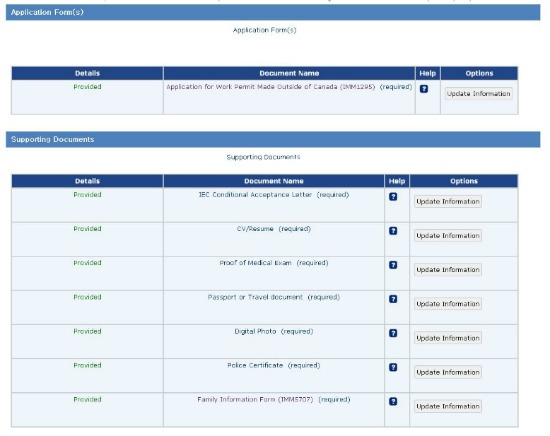
Task: Update Information for Proof of Medical Exam
Action: coord(448,270)
